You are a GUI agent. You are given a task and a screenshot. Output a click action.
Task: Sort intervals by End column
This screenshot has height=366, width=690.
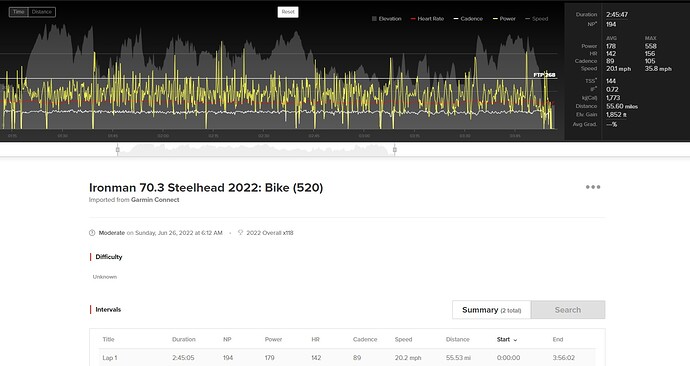point(558,340)
